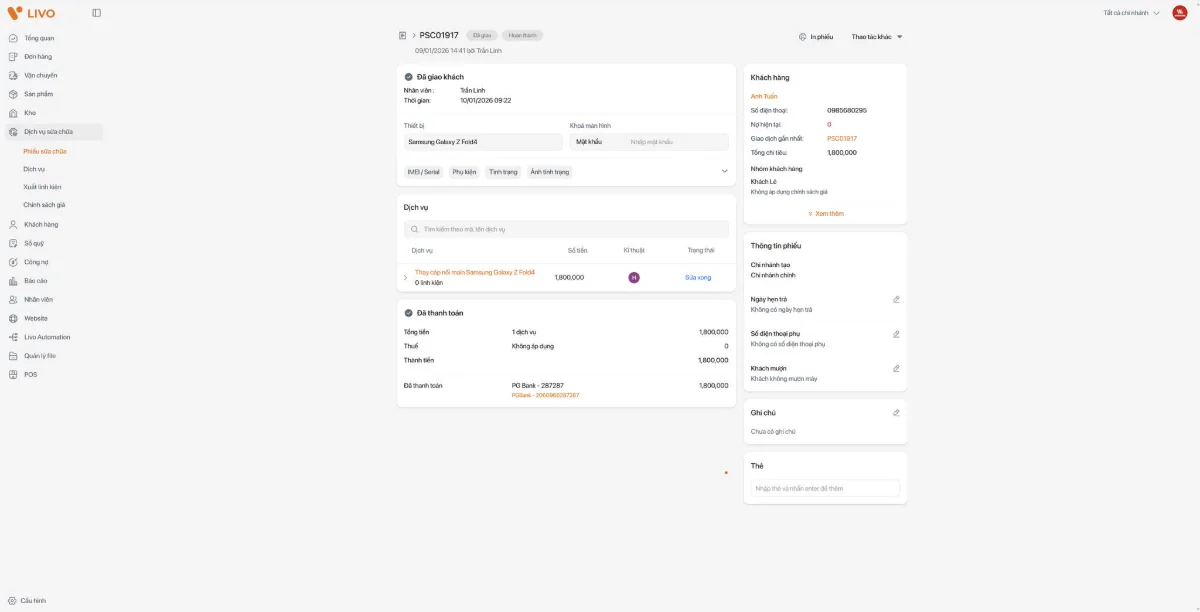Select the IMEI / Serial tab
This screenshot has width=1200, height=612.
click(x=423, y=172)
